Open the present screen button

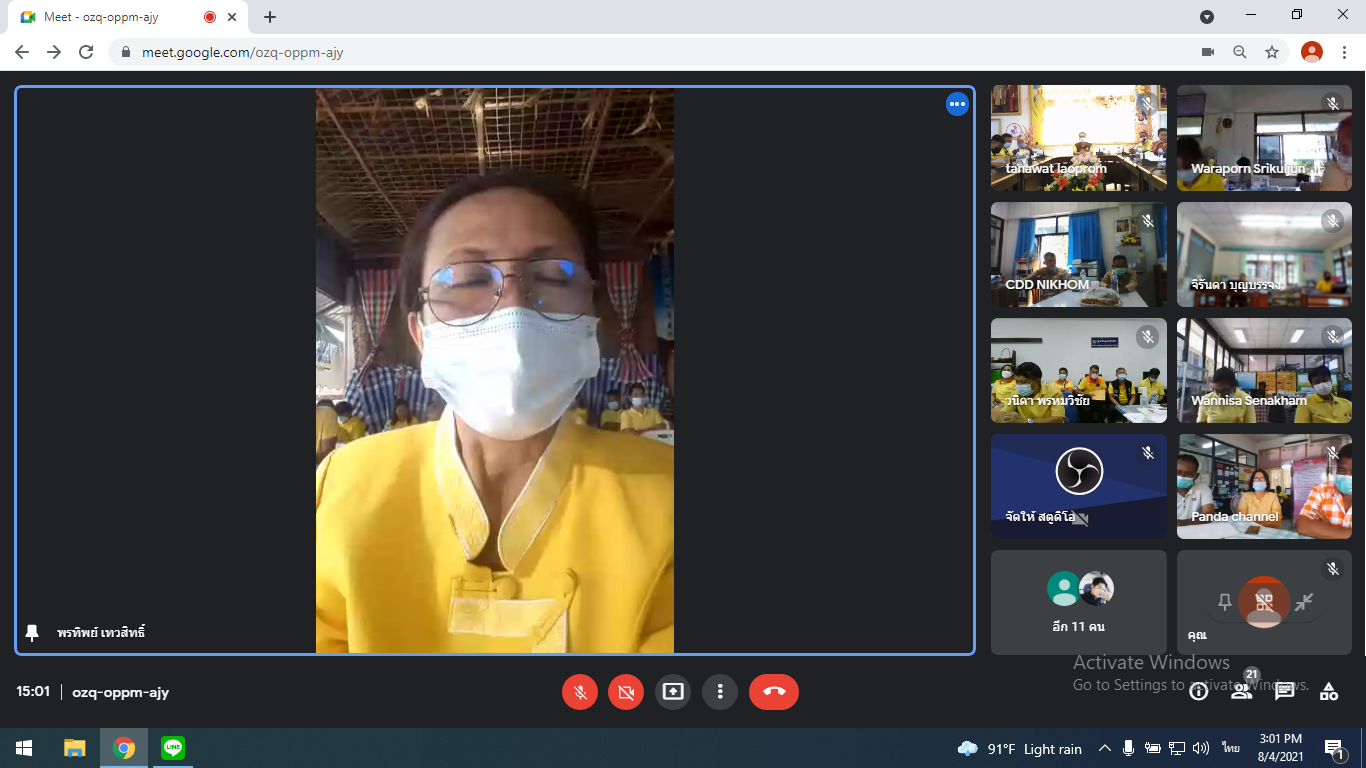[673, 691]
